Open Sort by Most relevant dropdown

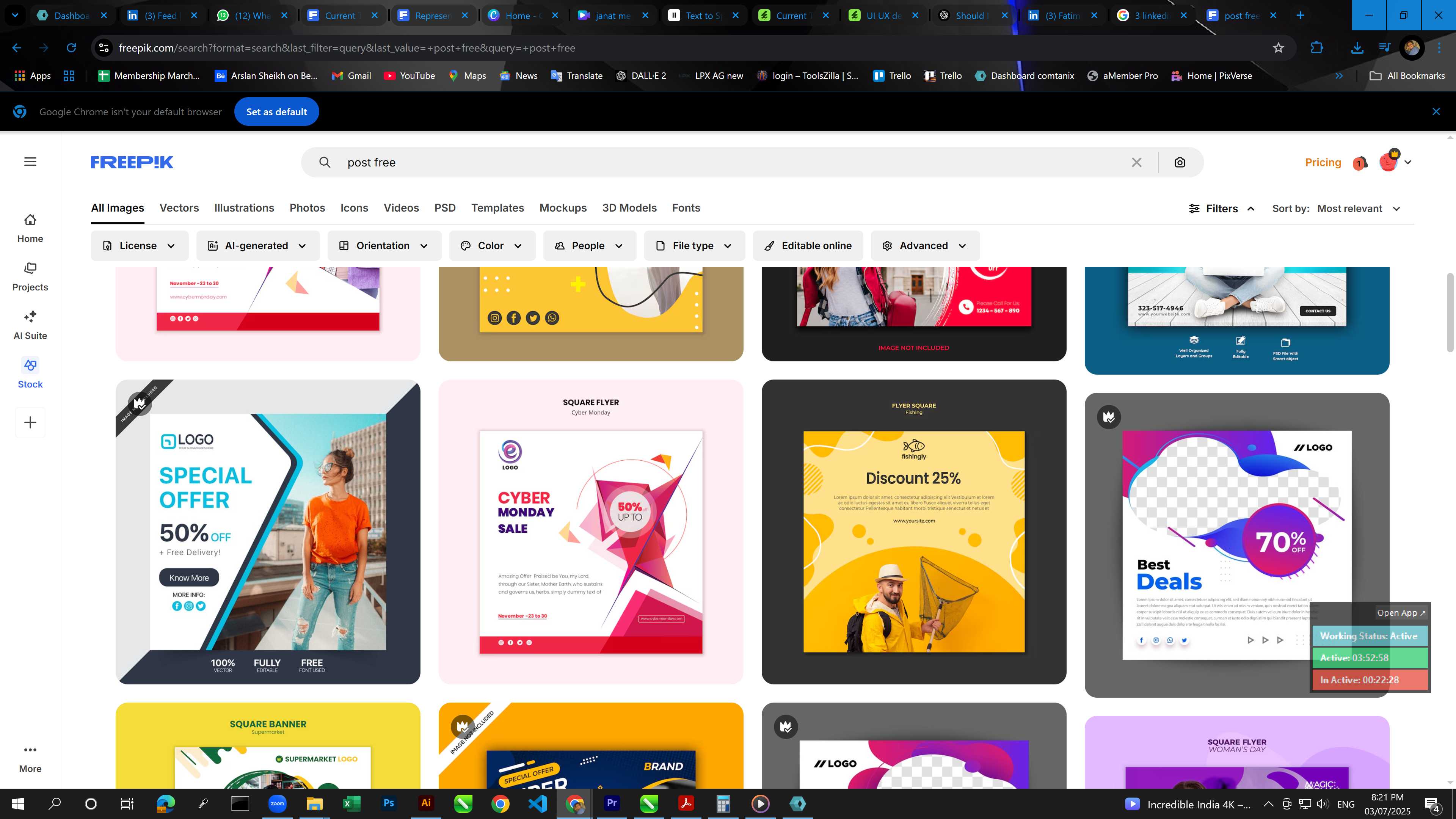point(1359,209)
